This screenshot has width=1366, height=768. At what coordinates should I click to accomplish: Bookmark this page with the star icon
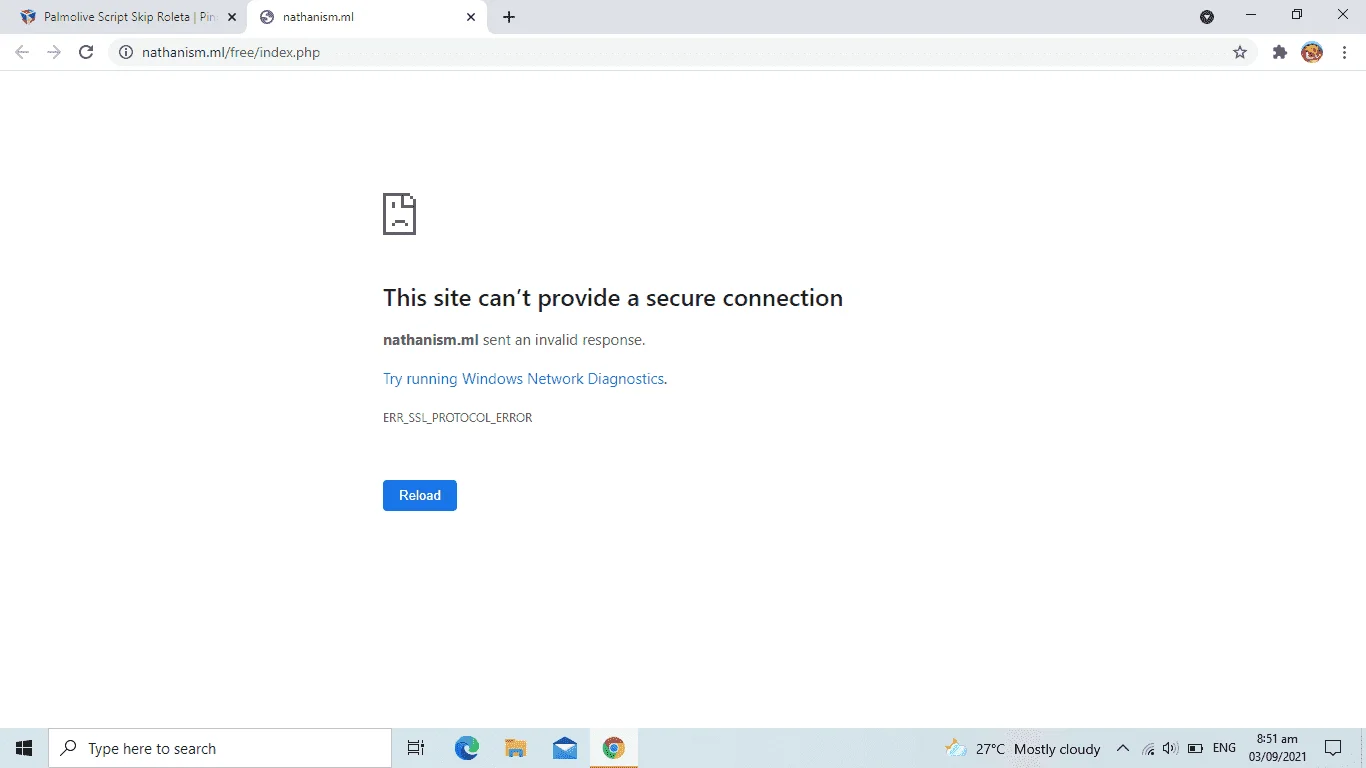(1240, 52)
